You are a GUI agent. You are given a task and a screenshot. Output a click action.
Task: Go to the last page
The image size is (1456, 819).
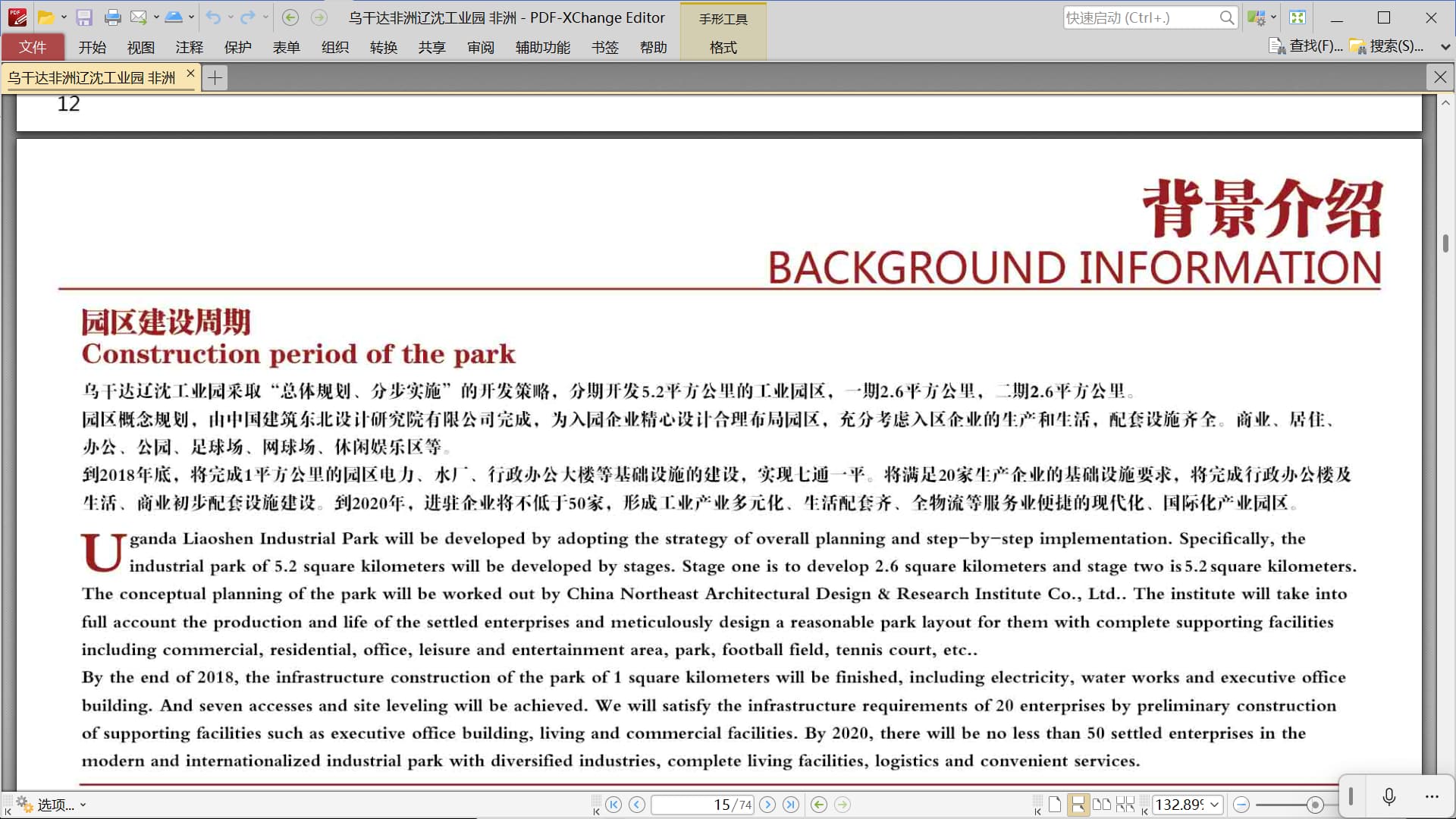(791, 805)
